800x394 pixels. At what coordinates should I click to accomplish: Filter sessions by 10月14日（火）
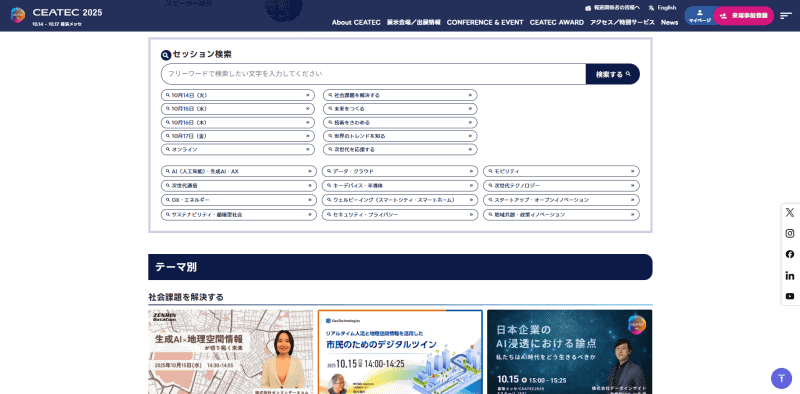click(x=238, y=95)
